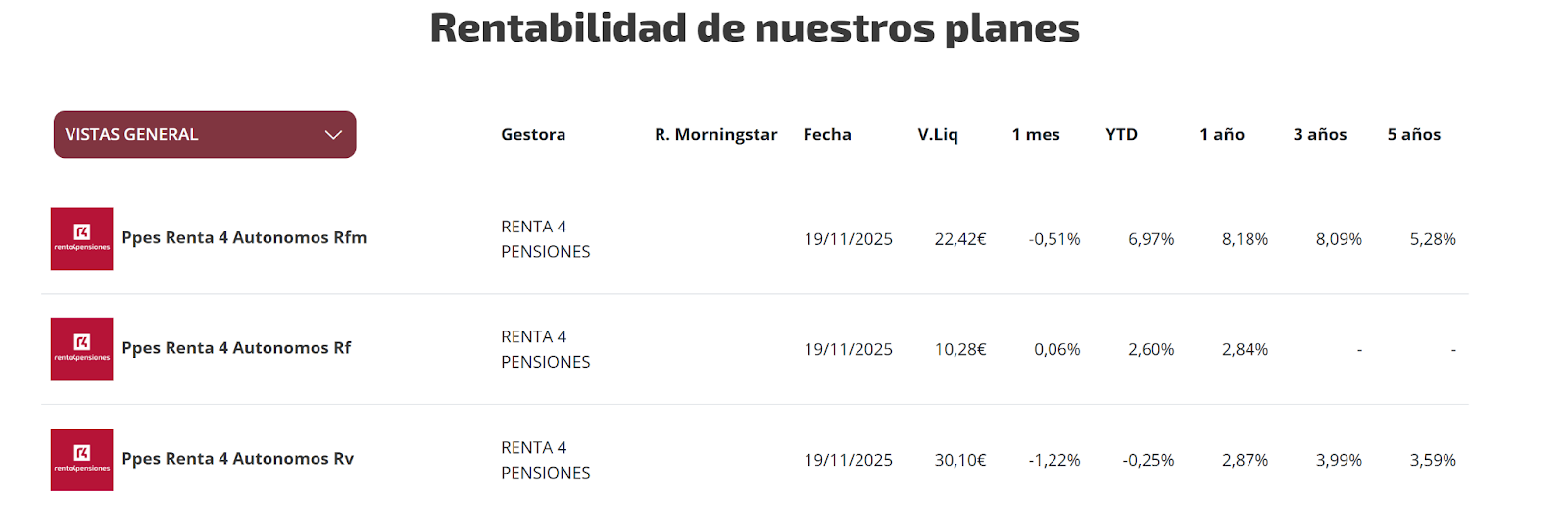Click the Renta 4 logo beside Autonomos Rfm
Image resolution: width=1568 pixels, height=509 pixels.
pyautogui.click(x=82, y=238)
